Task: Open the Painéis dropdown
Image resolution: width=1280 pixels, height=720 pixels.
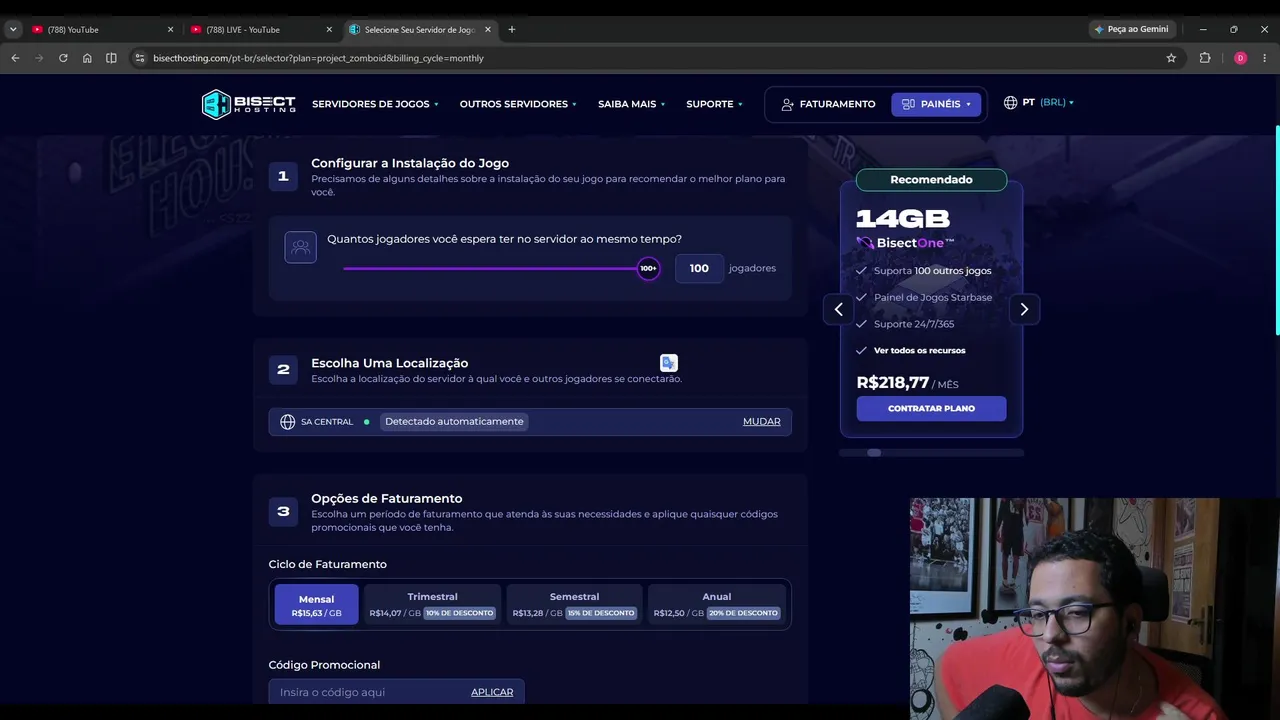Action: click(936, 104)
